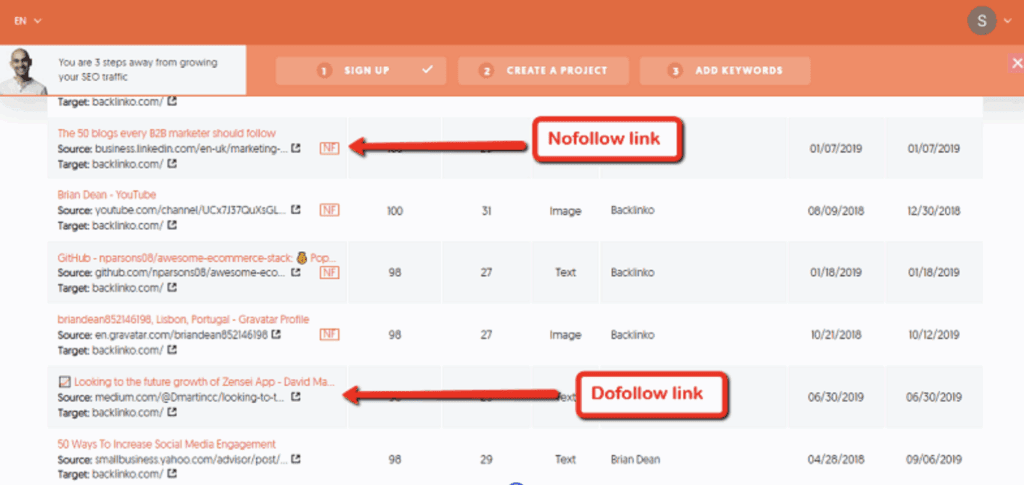Click external-link icon beside business.linkedin.com source

click(x=296, y=148)
